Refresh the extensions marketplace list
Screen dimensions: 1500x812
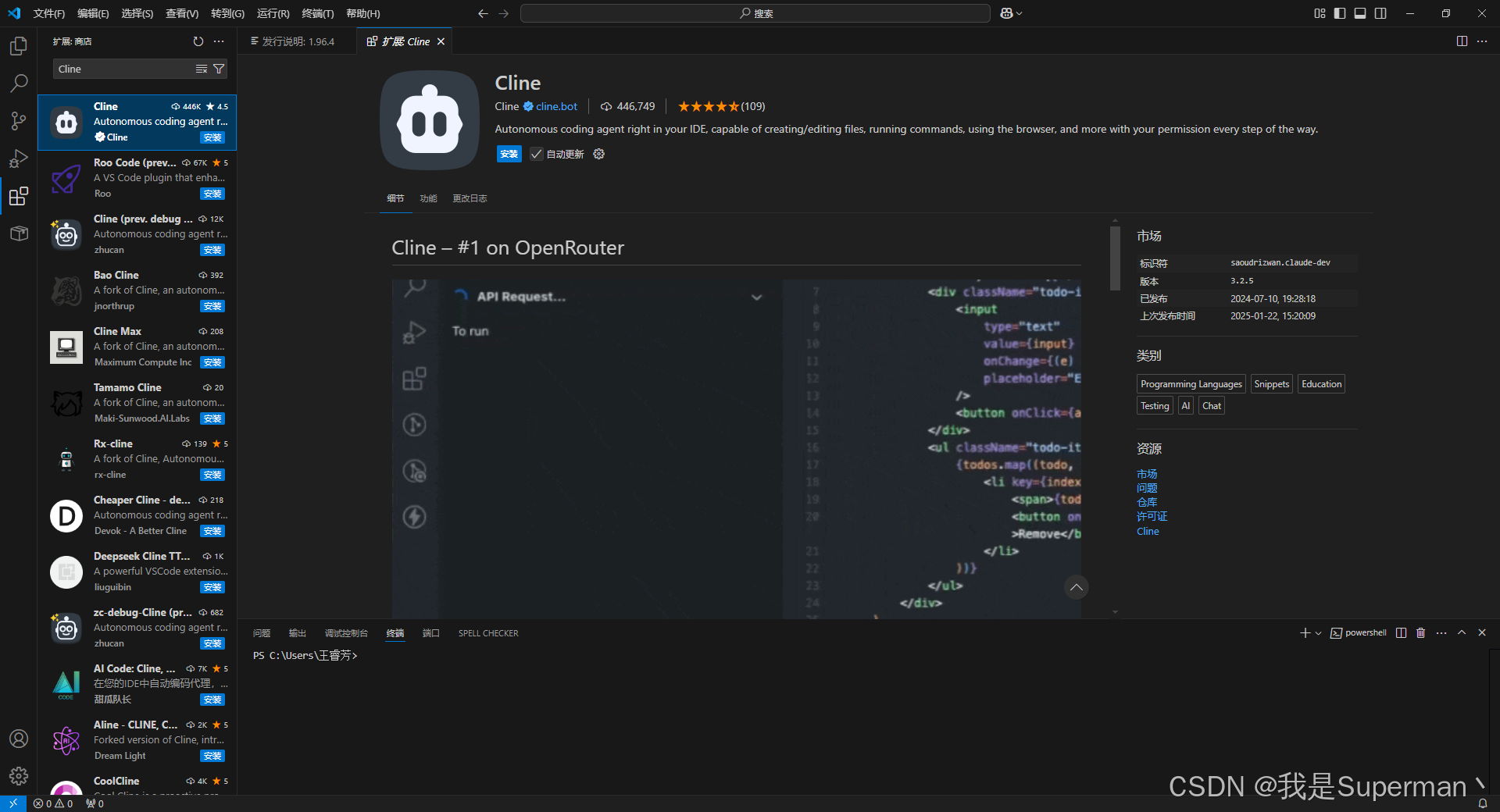pyautogui.click(x=198, y=41)
